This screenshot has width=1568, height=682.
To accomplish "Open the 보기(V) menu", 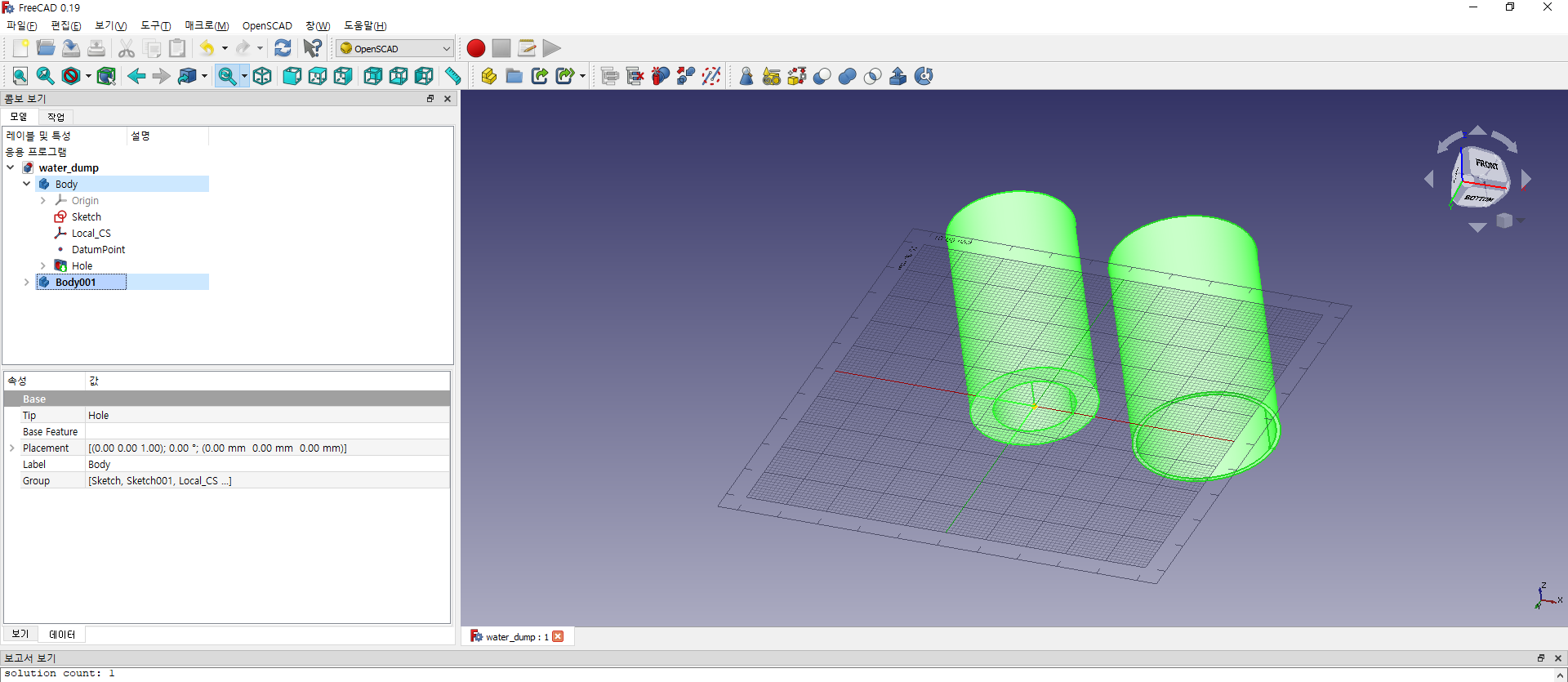I will [110, 26].
